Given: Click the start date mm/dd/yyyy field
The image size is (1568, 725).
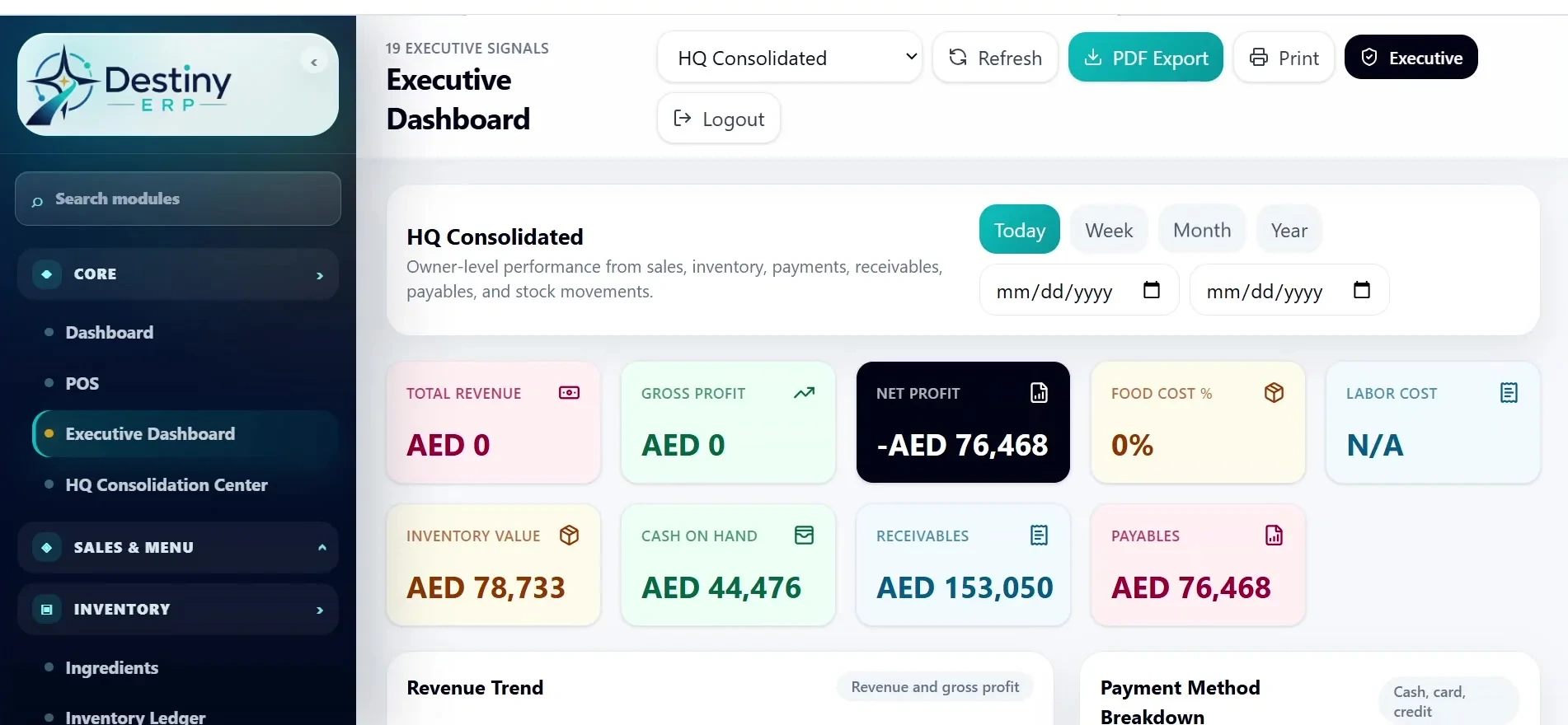Looking at the screenshot, I should (x=1079, y=290).
